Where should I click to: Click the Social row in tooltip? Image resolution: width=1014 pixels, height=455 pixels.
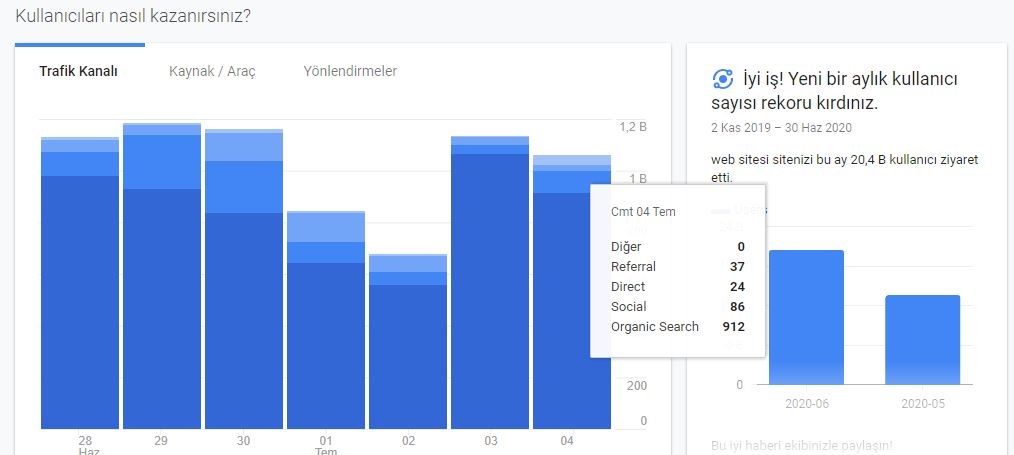click(678, 306)
